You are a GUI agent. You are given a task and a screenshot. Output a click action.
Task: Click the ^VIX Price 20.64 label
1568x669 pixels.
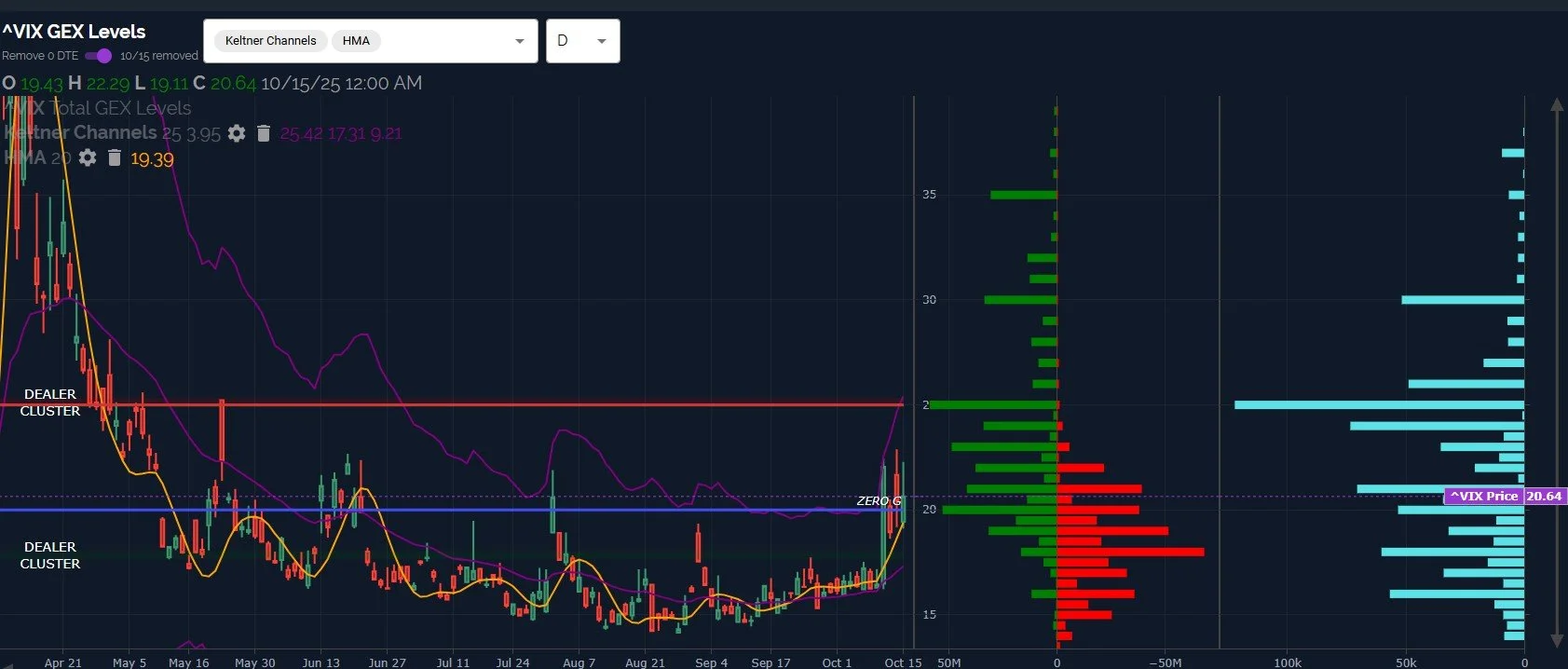pos(1506,497)
